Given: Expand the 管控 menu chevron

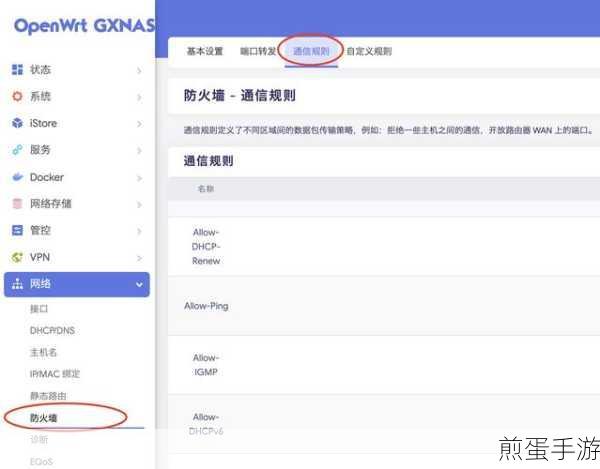Looking at the screenshot, I should pos(139,231).
